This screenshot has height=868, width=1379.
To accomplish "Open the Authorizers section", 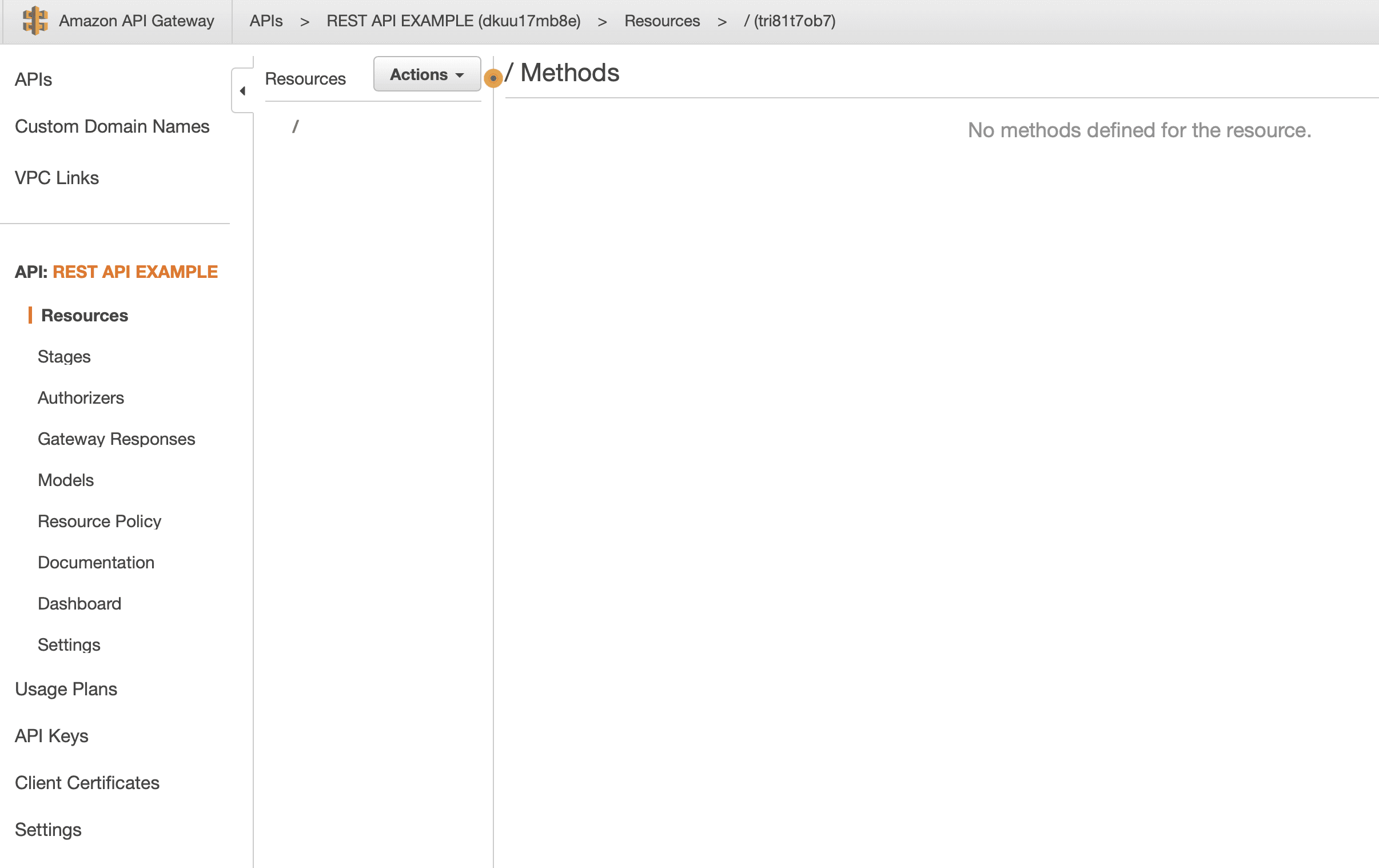I will coord(81,398).
